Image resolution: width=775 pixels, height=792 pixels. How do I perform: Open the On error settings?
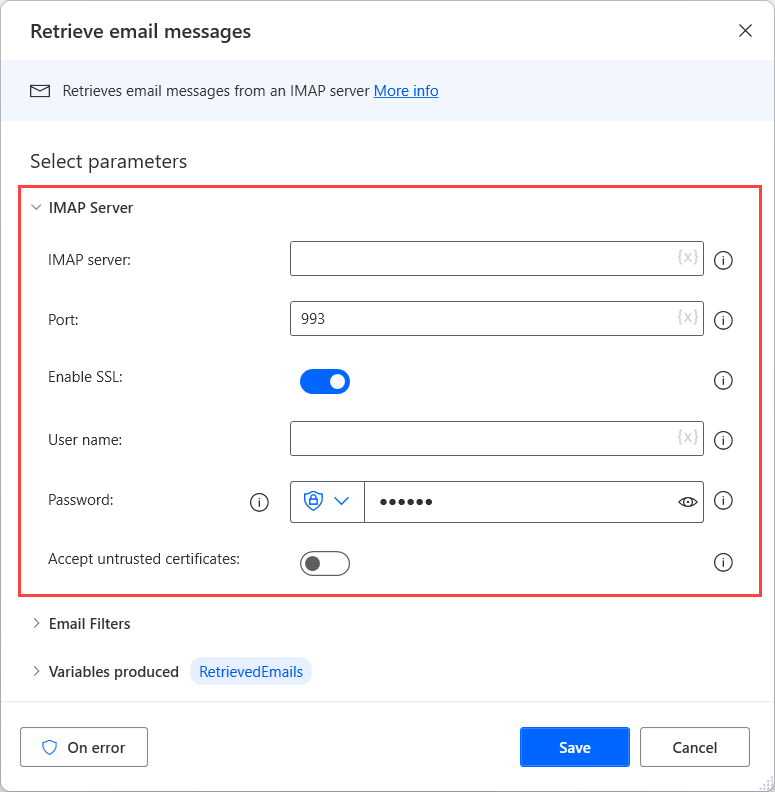tap(84, 747)
